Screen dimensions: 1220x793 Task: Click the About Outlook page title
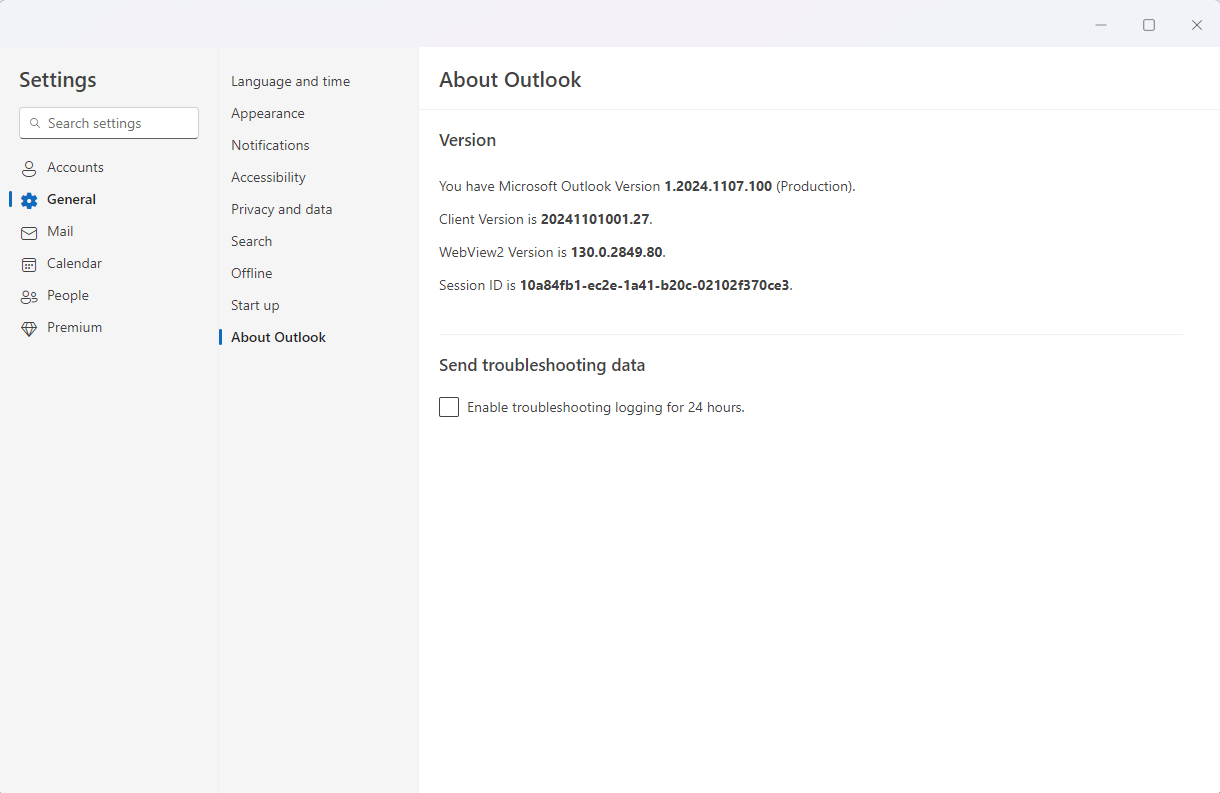(x=510, y=80)
